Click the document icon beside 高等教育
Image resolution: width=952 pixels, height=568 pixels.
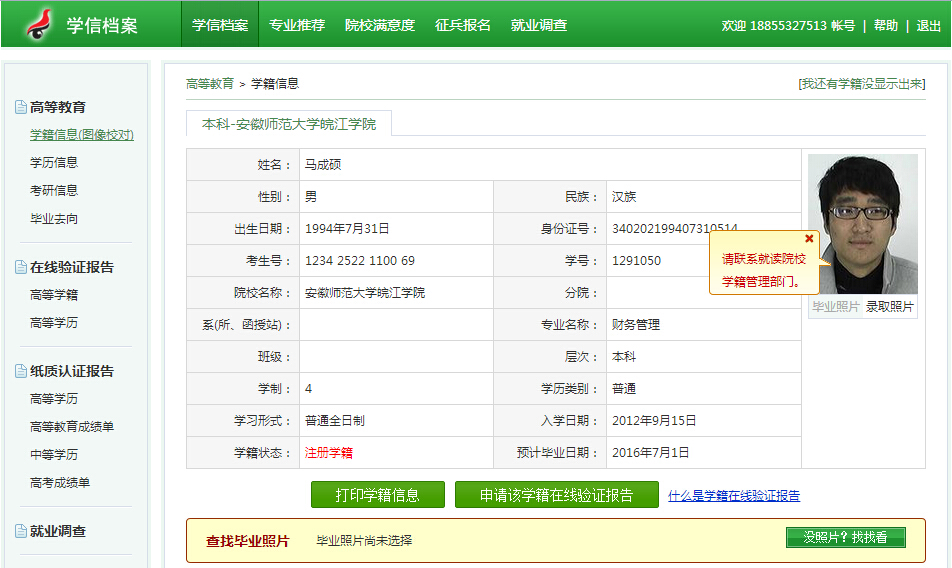coord(21,107)
